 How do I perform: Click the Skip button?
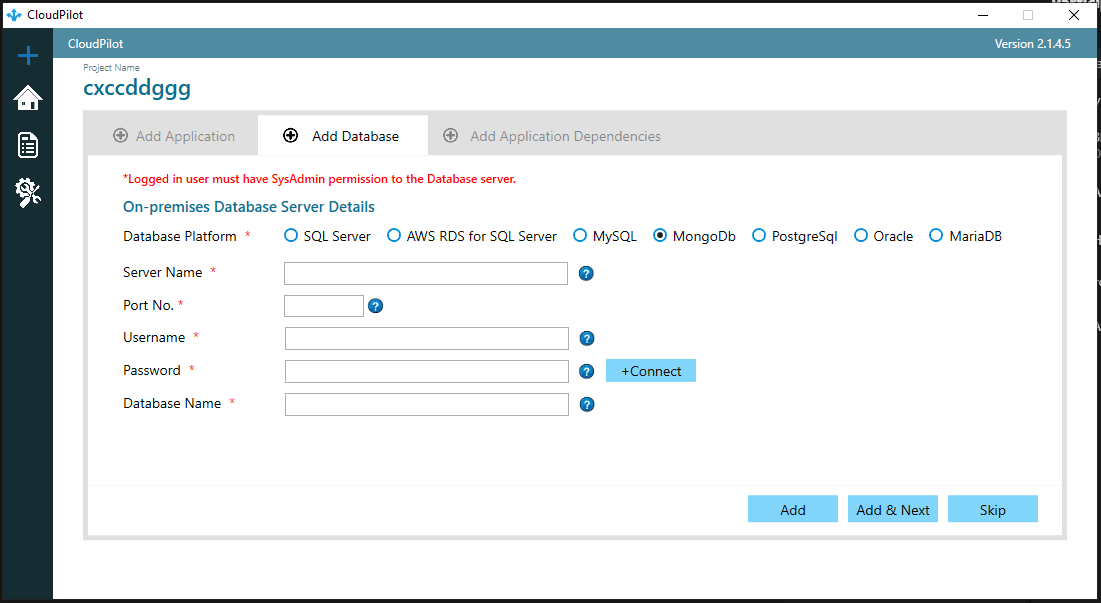pyautogui.click(x=993, y=510)
